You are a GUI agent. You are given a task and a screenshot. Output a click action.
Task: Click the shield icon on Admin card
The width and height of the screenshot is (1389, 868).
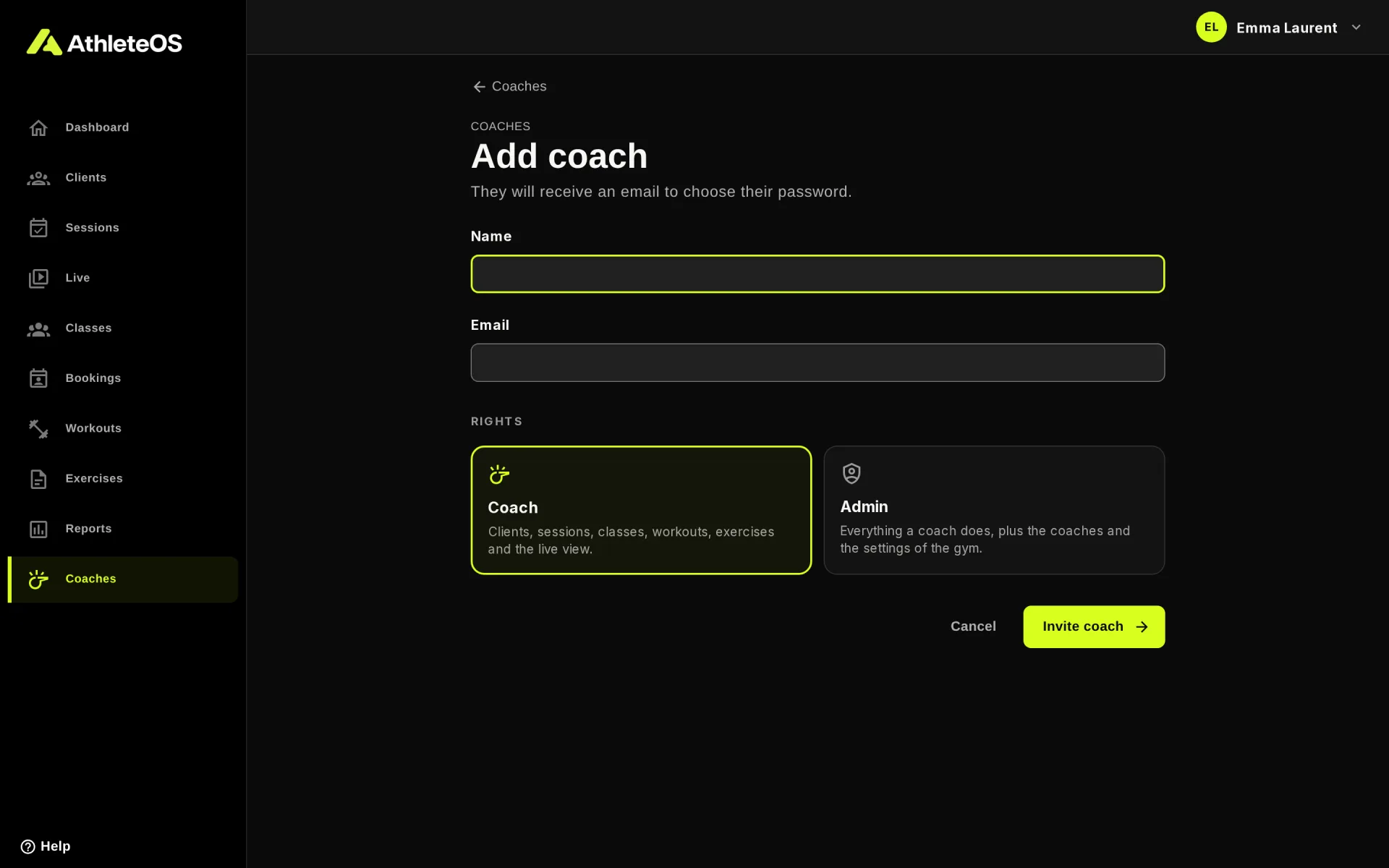(851, 474)
